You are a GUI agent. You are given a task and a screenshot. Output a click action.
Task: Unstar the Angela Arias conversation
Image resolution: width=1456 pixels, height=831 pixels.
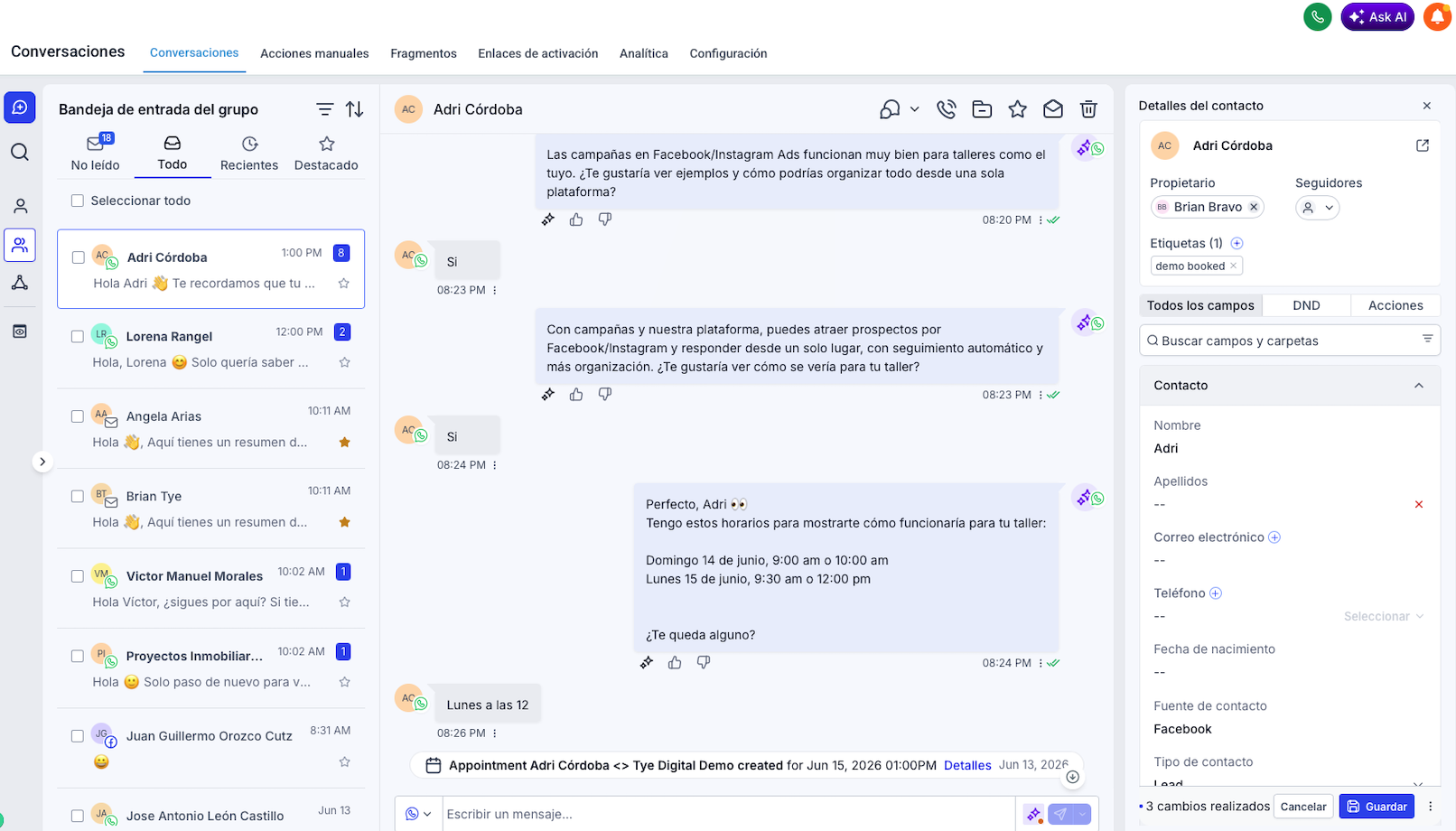coord(344,442)
